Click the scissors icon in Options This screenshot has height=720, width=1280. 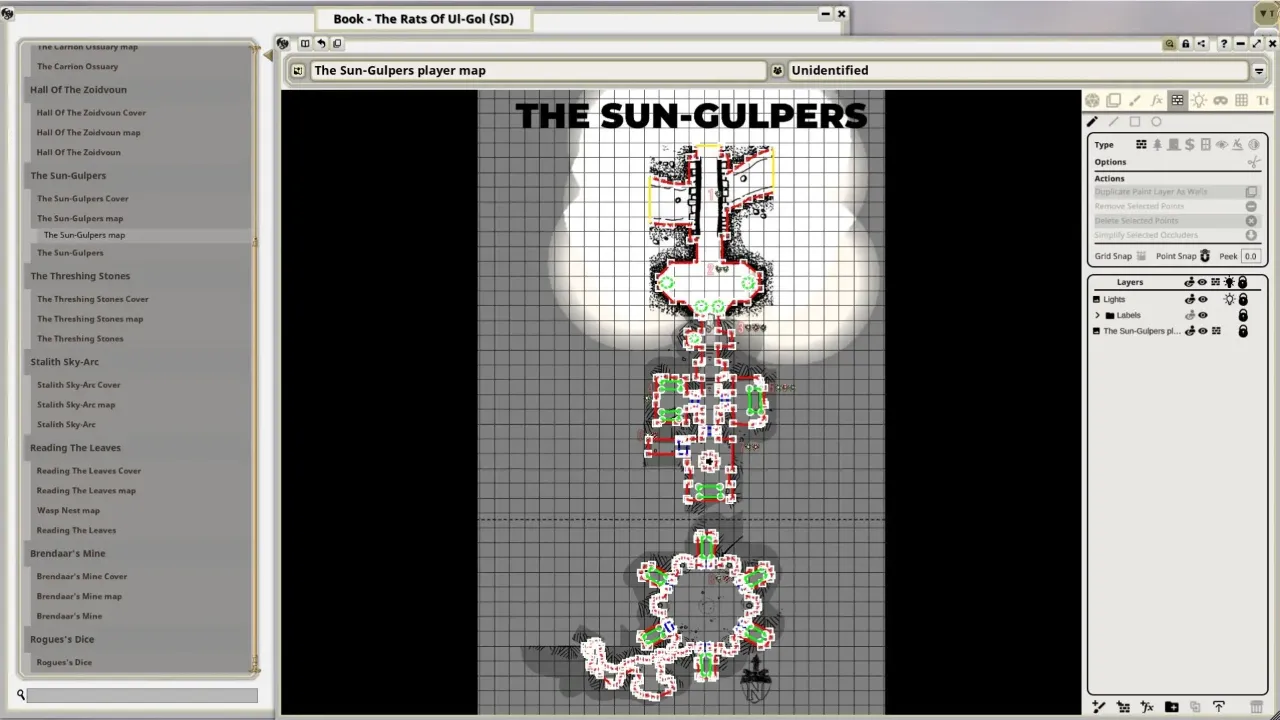pos(1254,162)
